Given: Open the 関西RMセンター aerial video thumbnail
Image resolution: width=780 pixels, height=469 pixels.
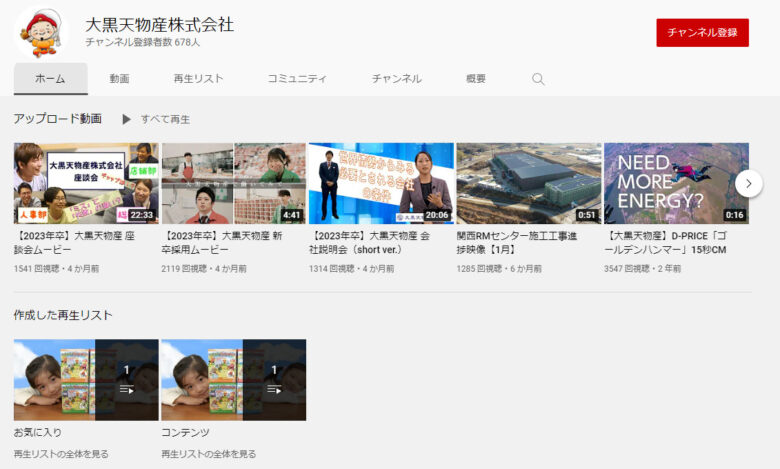Looking at the screenshot, I should click(x=529, y=184).
